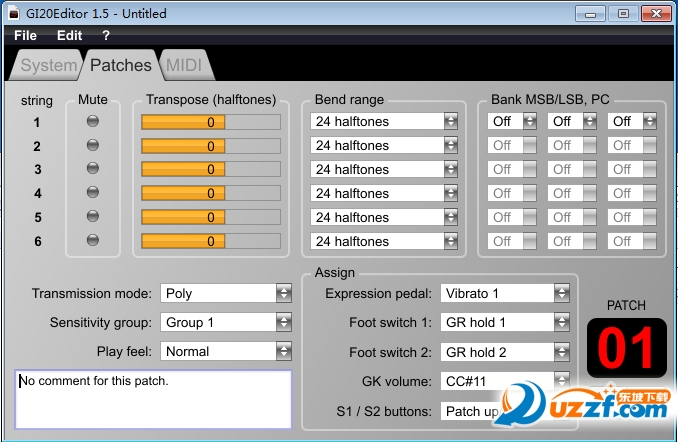Close the GI20Editor window

pyautogui.click(x=656, y=14)
